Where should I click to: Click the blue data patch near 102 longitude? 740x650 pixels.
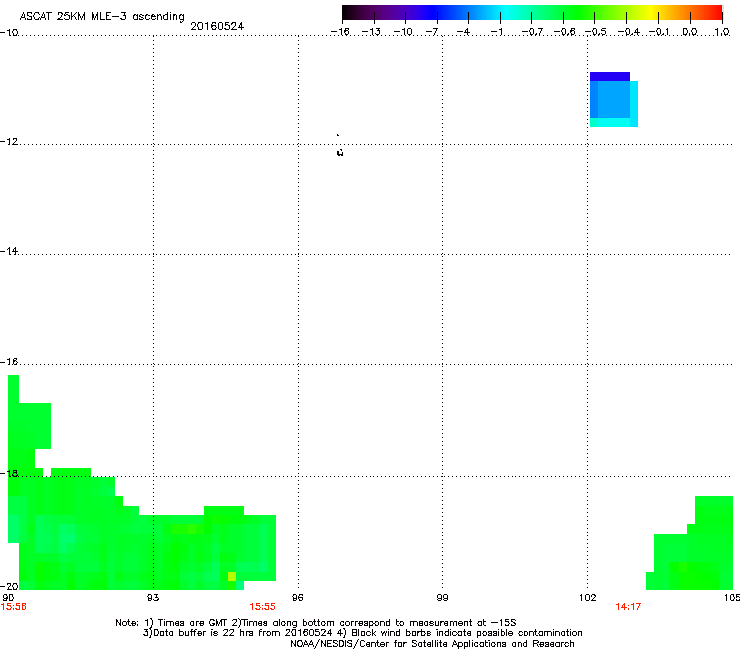tap(614, 100)
